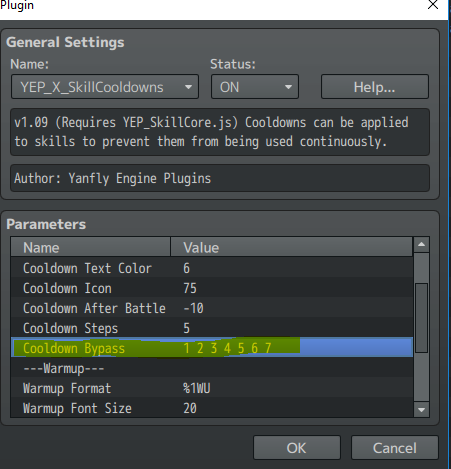Select the Cooldown Text Color parameter
This screenshot has width=451, height=469.
click(212, 268)
